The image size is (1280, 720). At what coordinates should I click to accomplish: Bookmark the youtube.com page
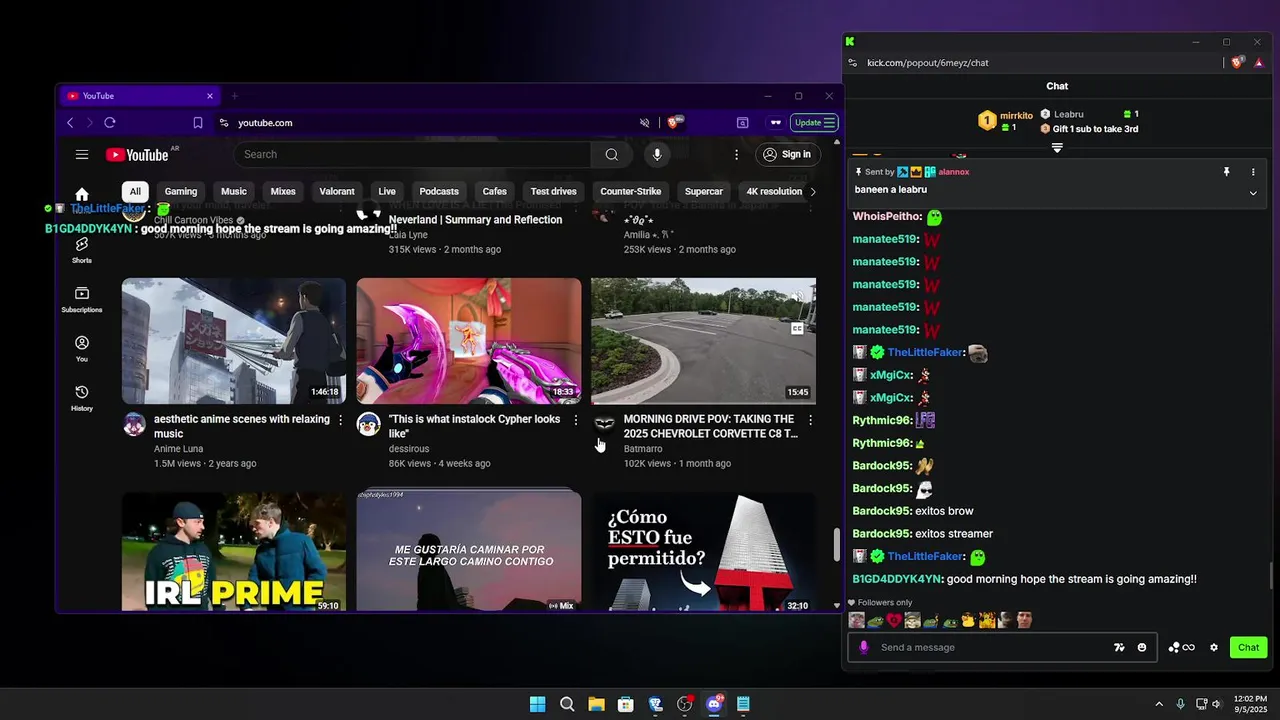[x=198, y=123]
